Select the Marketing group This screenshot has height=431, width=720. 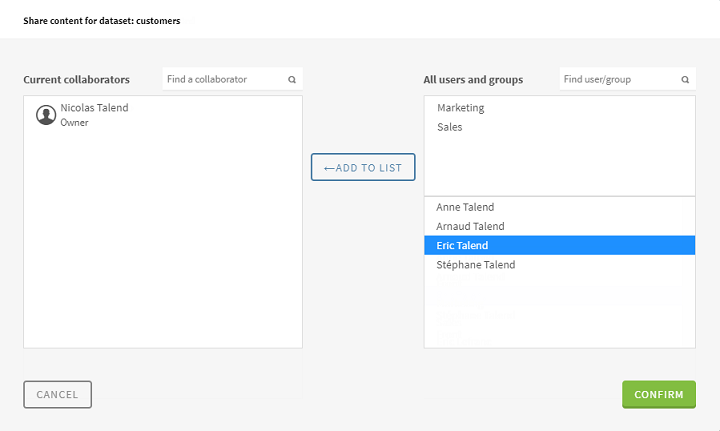point(461,108)
